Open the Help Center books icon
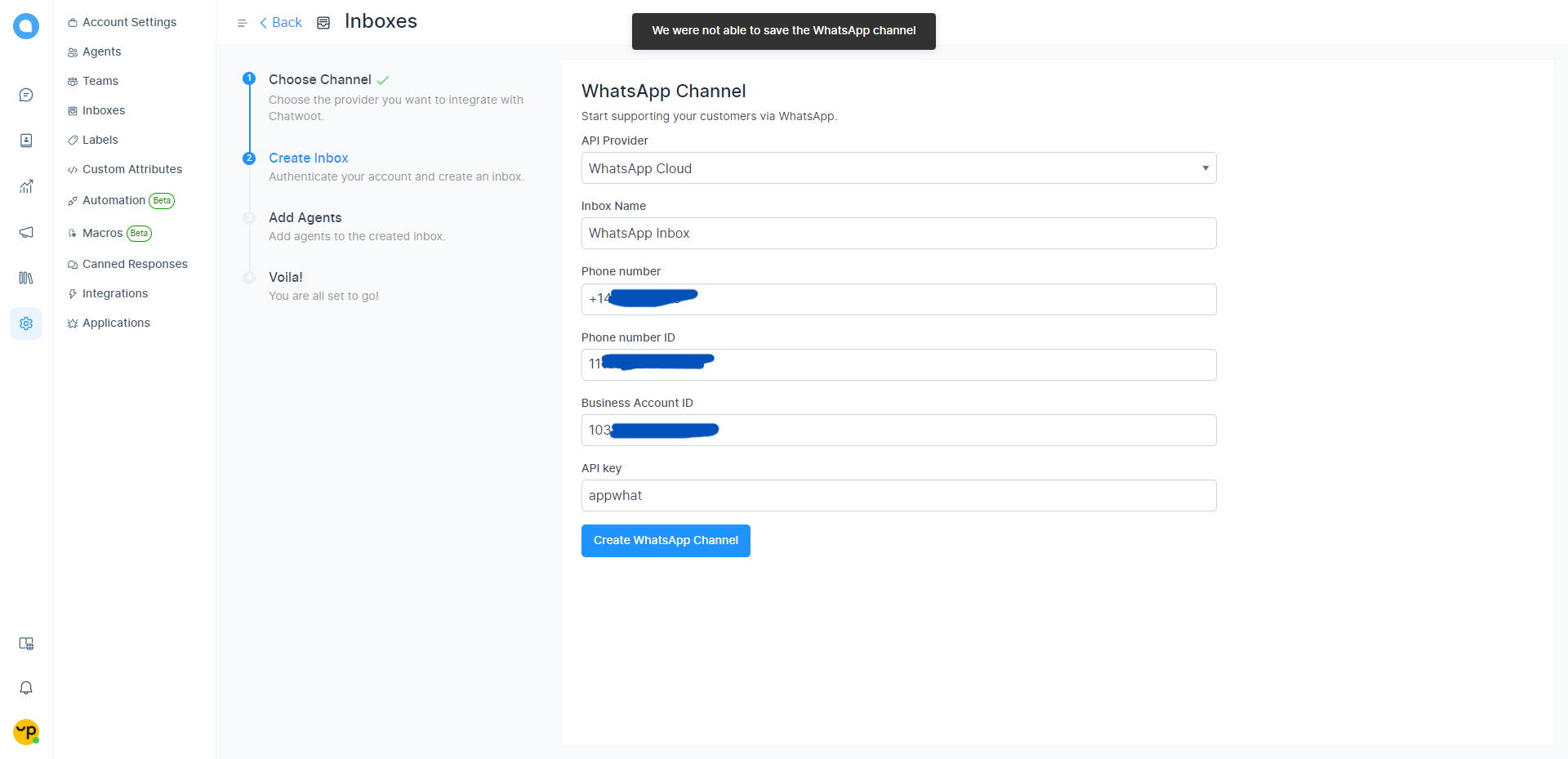Screen dimensions: 1568x759 click(26, 278)
